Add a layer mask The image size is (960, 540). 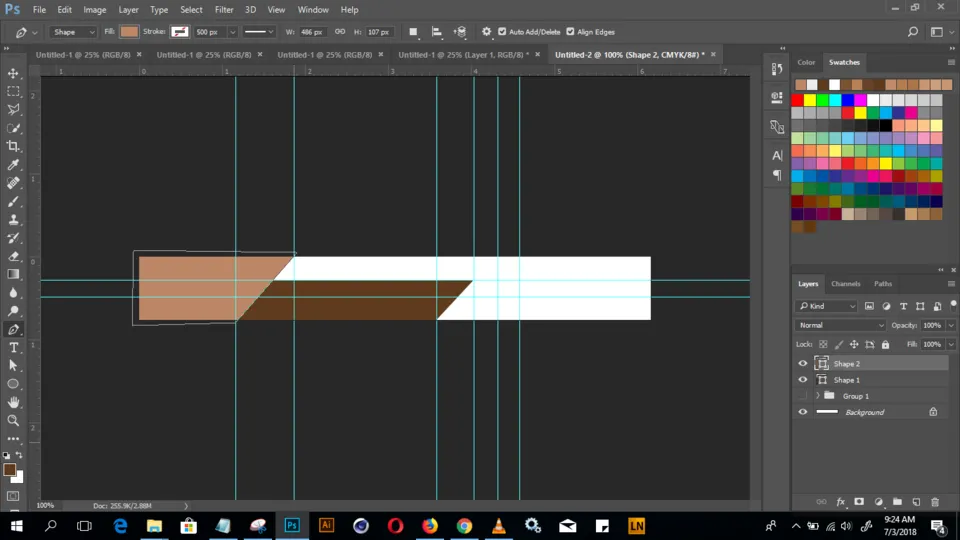click(859, 502)
